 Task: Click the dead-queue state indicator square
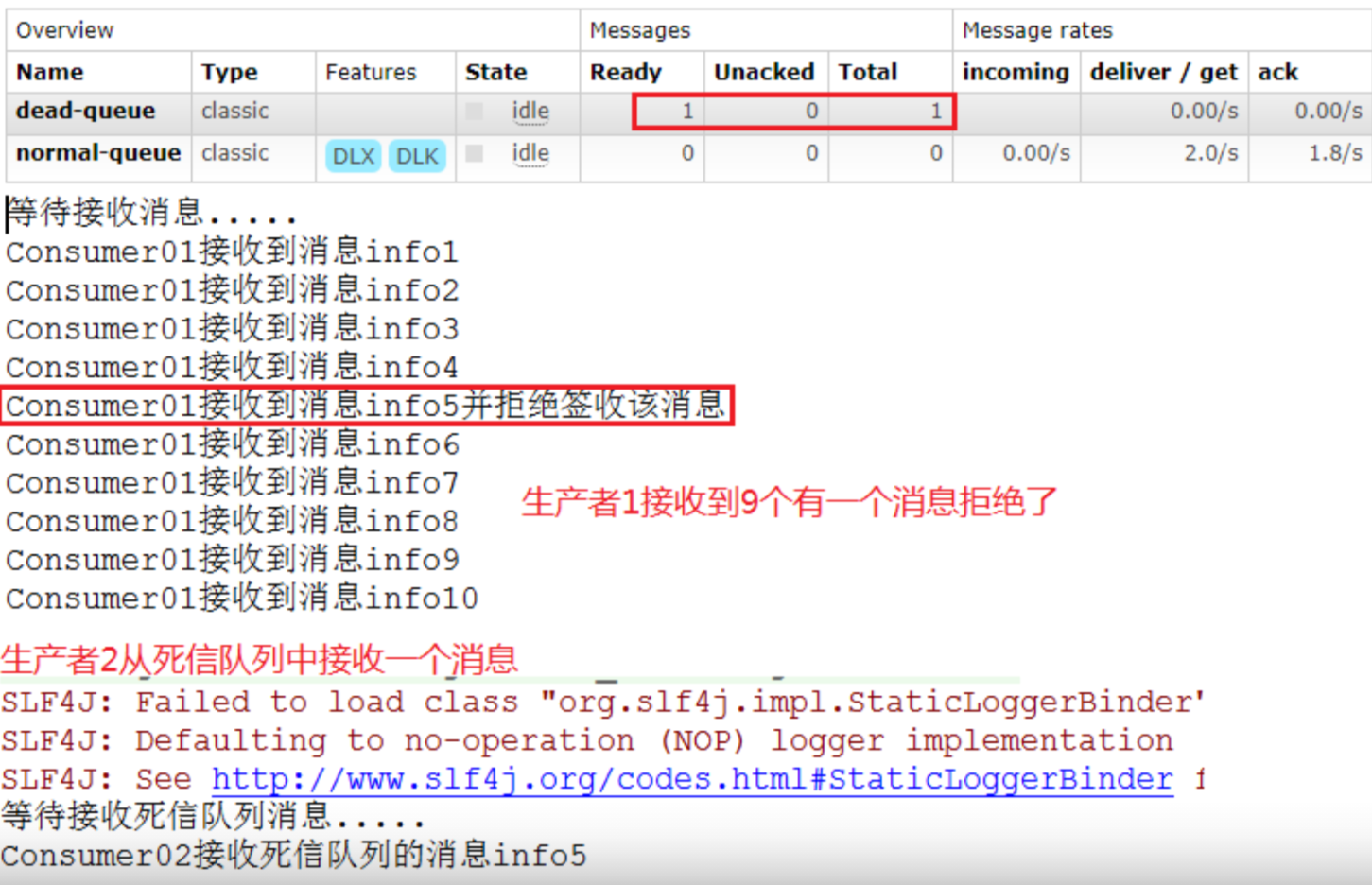tap(475, 112)
